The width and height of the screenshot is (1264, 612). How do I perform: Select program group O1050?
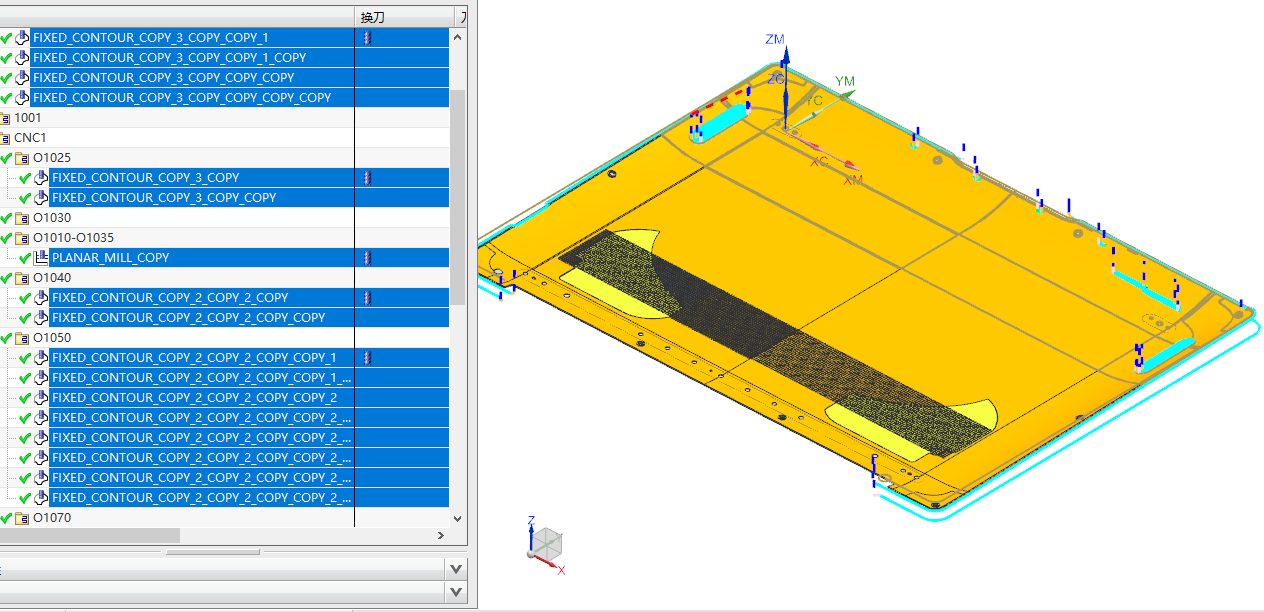[52, 338]
